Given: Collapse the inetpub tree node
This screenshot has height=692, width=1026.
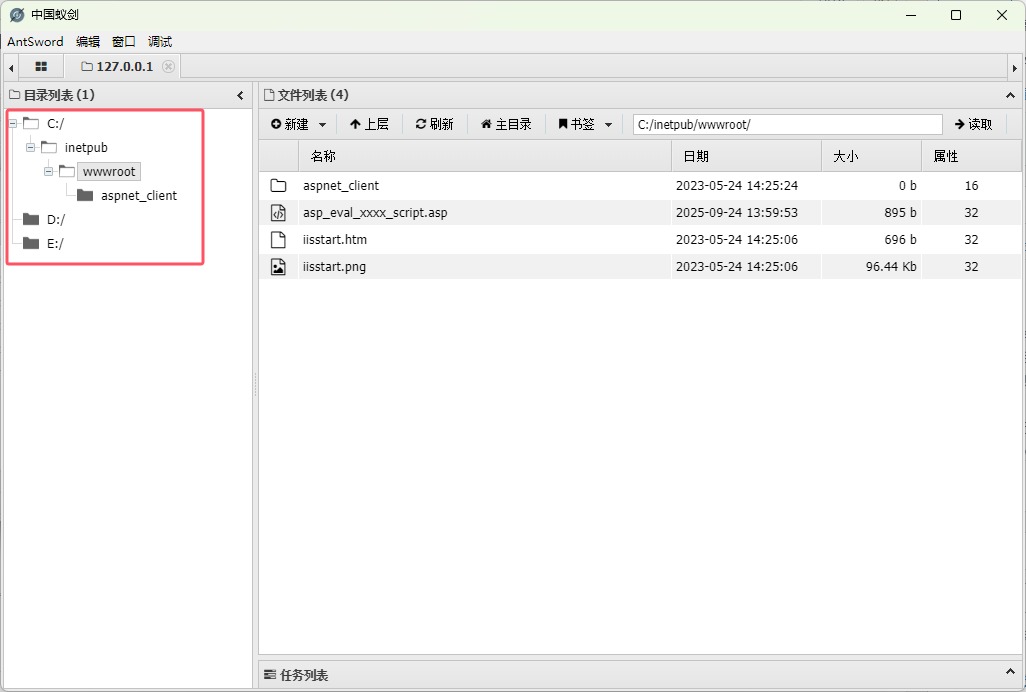Looking at the screenshot, I should 31,148.
